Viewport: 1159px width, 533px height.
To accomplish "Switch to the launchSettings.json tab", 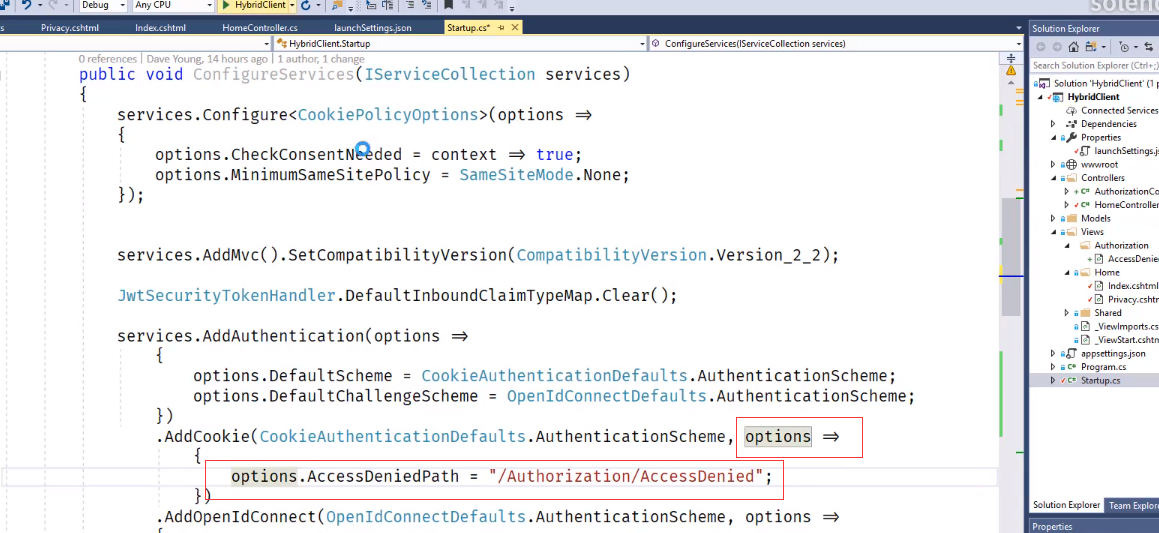I will pyautogui.click(x=373, y=27).
